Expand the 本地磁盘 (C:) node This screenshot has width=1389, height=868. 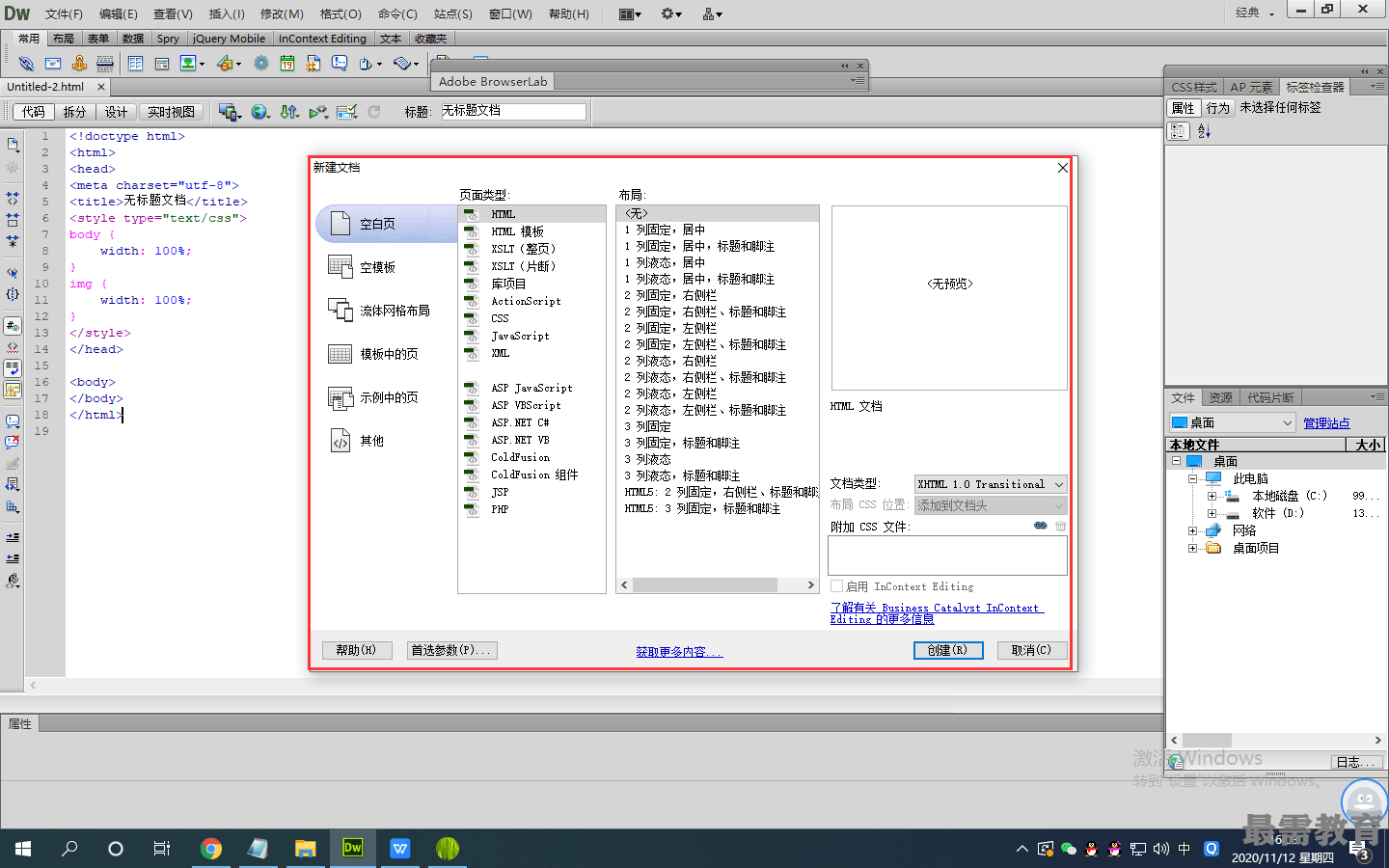tap(1212, 496)
